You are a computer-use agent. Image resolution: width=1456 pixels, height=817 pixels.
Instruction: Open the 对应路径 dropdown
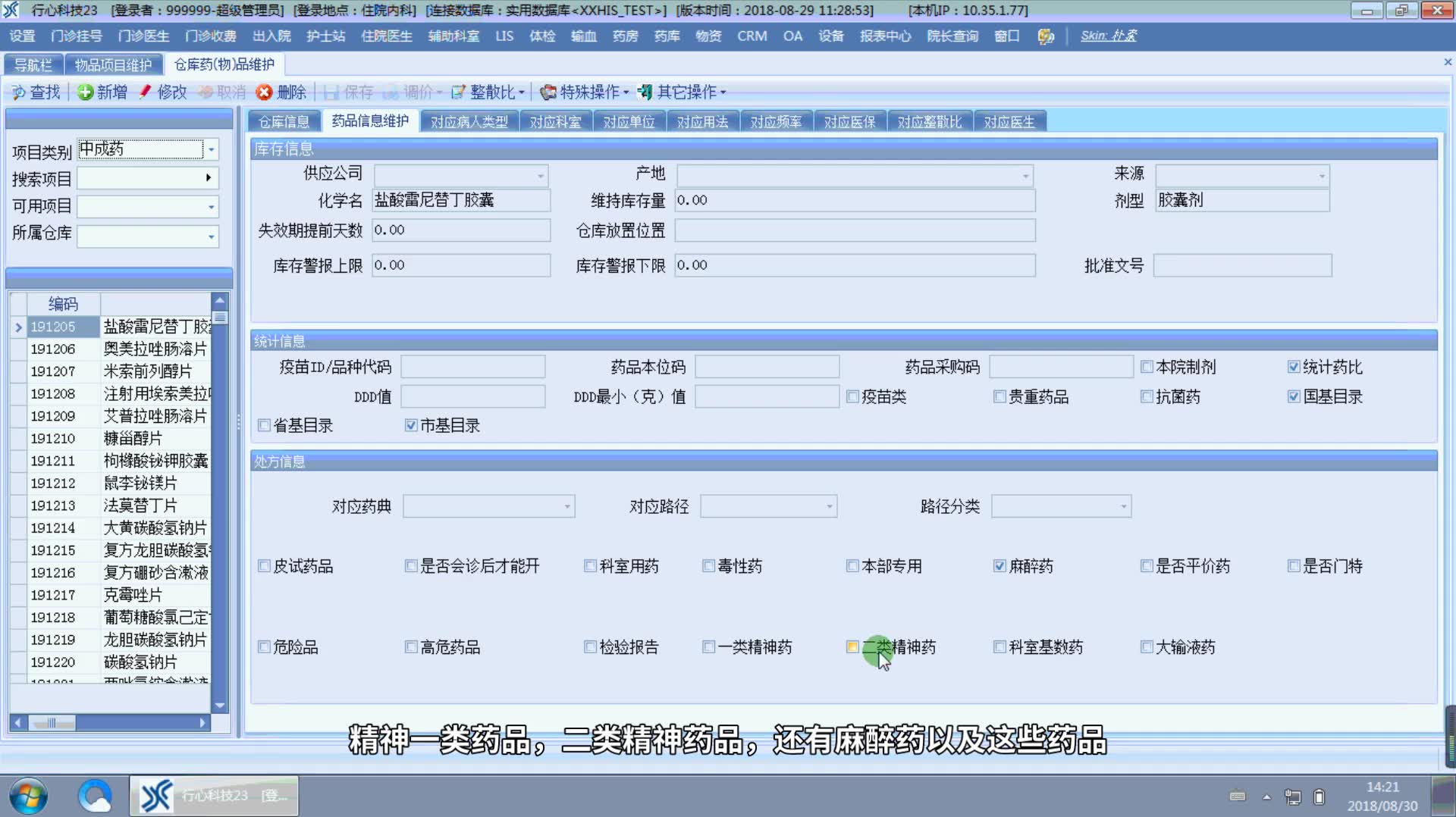pyautogui.click(x=829, y=506)
